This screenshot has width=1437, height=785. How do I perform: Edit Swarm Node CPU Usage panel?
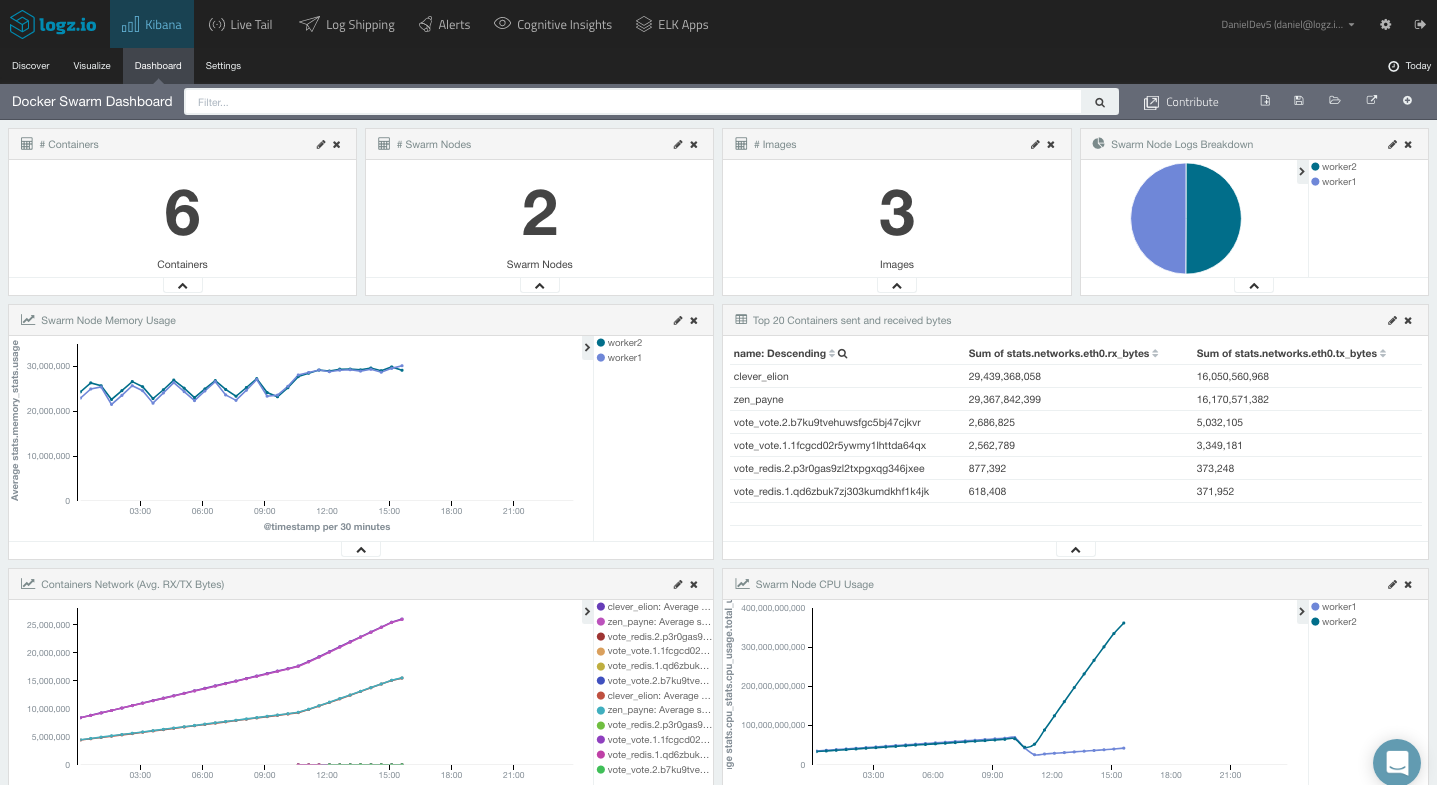point(1392,584)
